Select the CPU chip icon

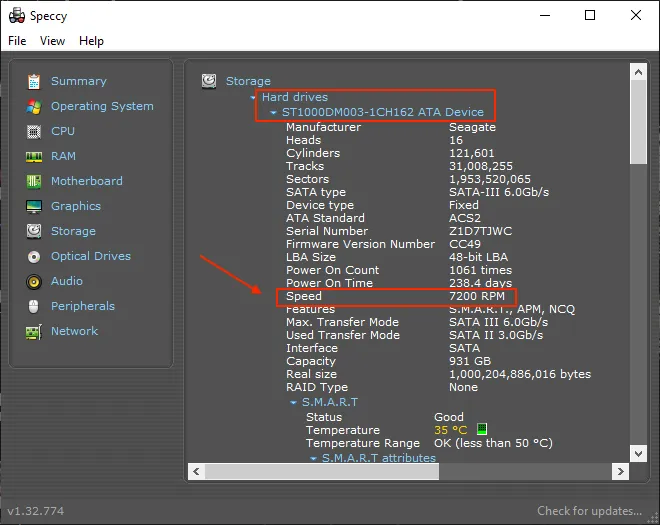pos(34,131)
